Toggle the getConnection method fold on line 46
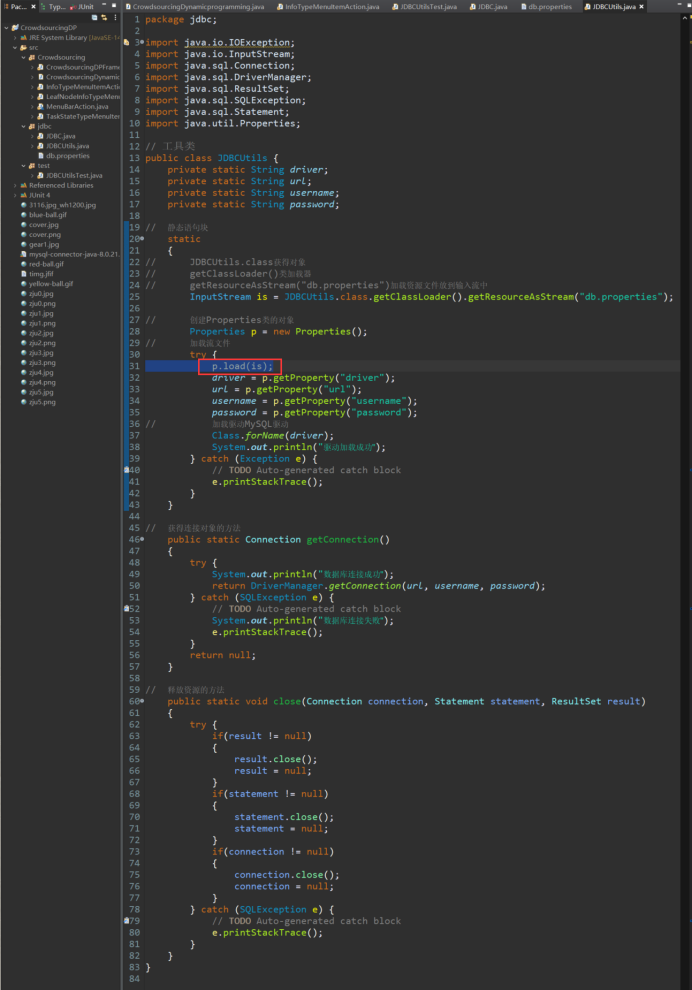Image resolution: width=692 pixels, height=990 pixels. pos(143,539)
